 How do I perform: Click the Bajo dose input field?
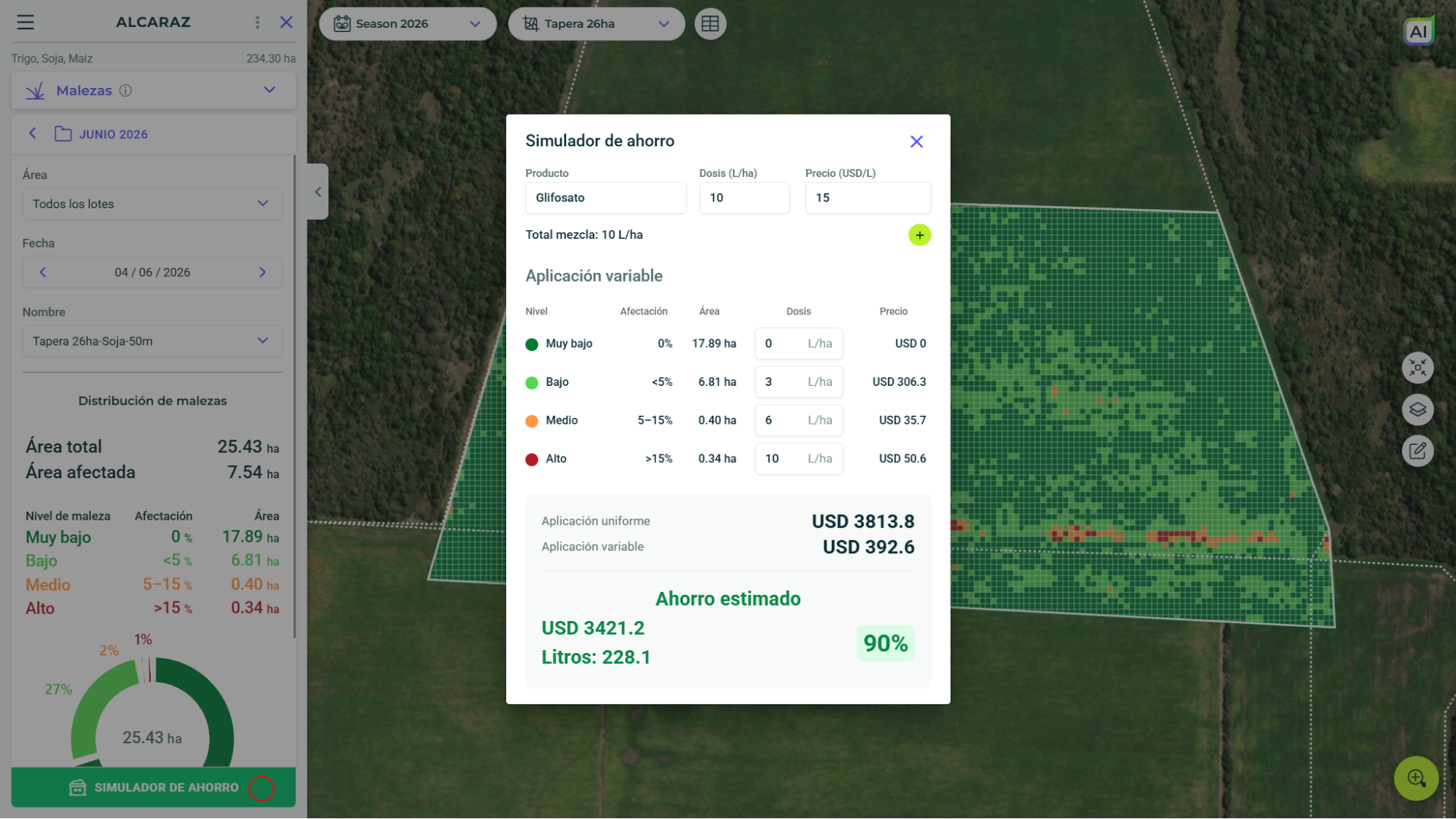798,382
